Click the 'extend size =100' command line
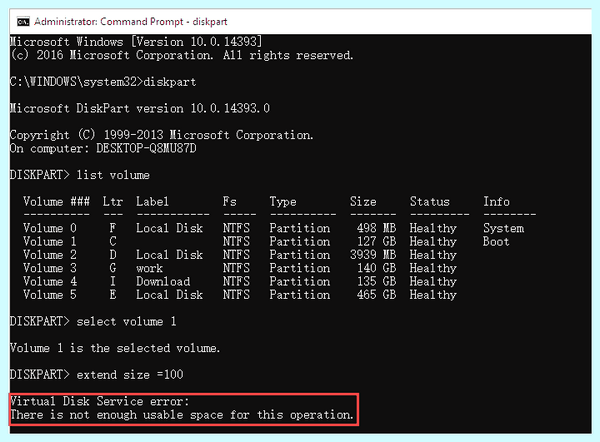This screenshot has width=600, height=442. [x=130, y=374]
